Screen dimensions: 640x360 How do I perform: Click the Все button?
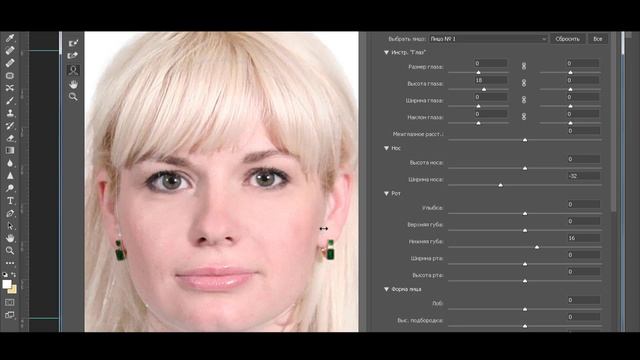(598, 39)
